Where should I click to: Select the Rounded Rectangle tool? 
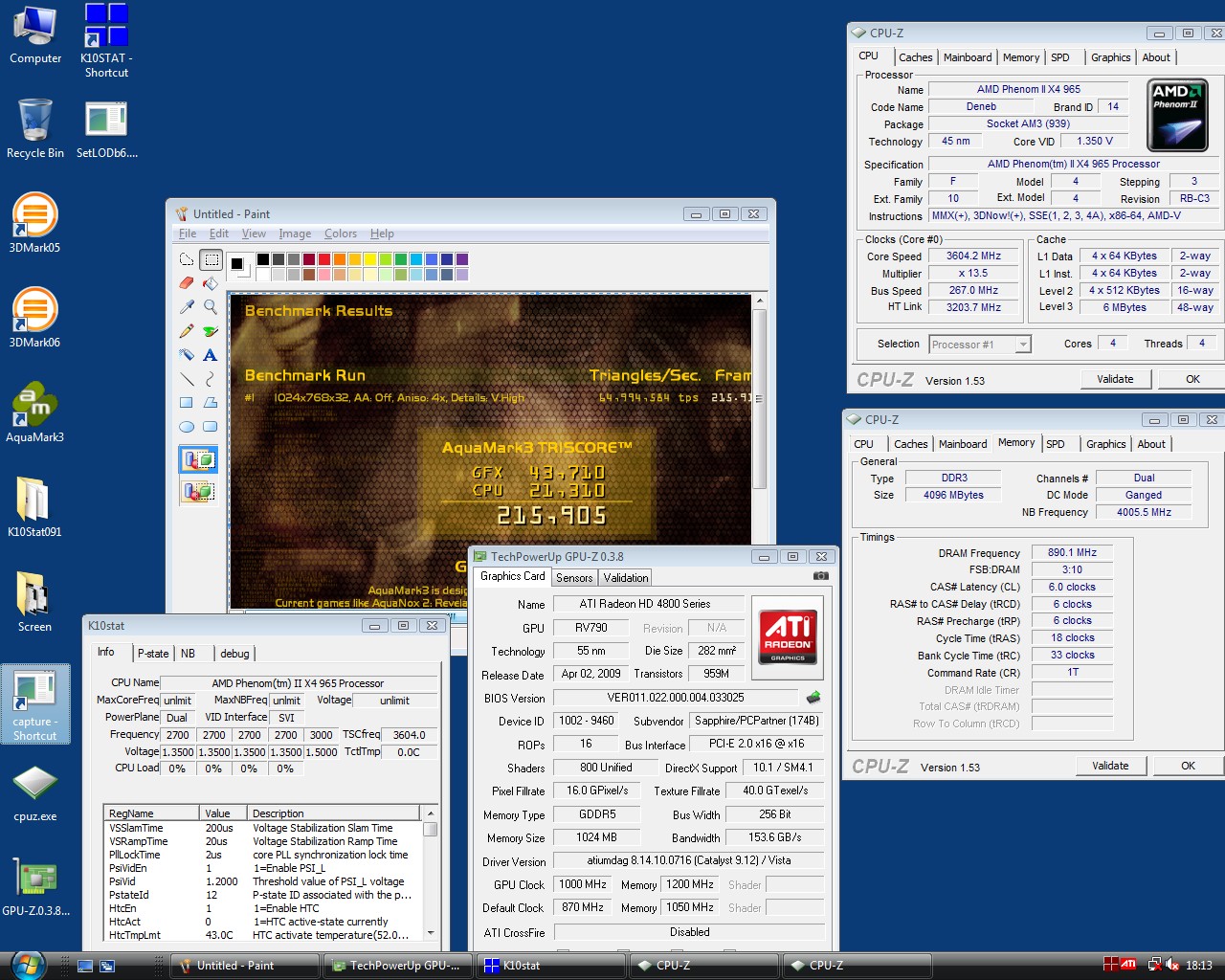coord(211,427)
